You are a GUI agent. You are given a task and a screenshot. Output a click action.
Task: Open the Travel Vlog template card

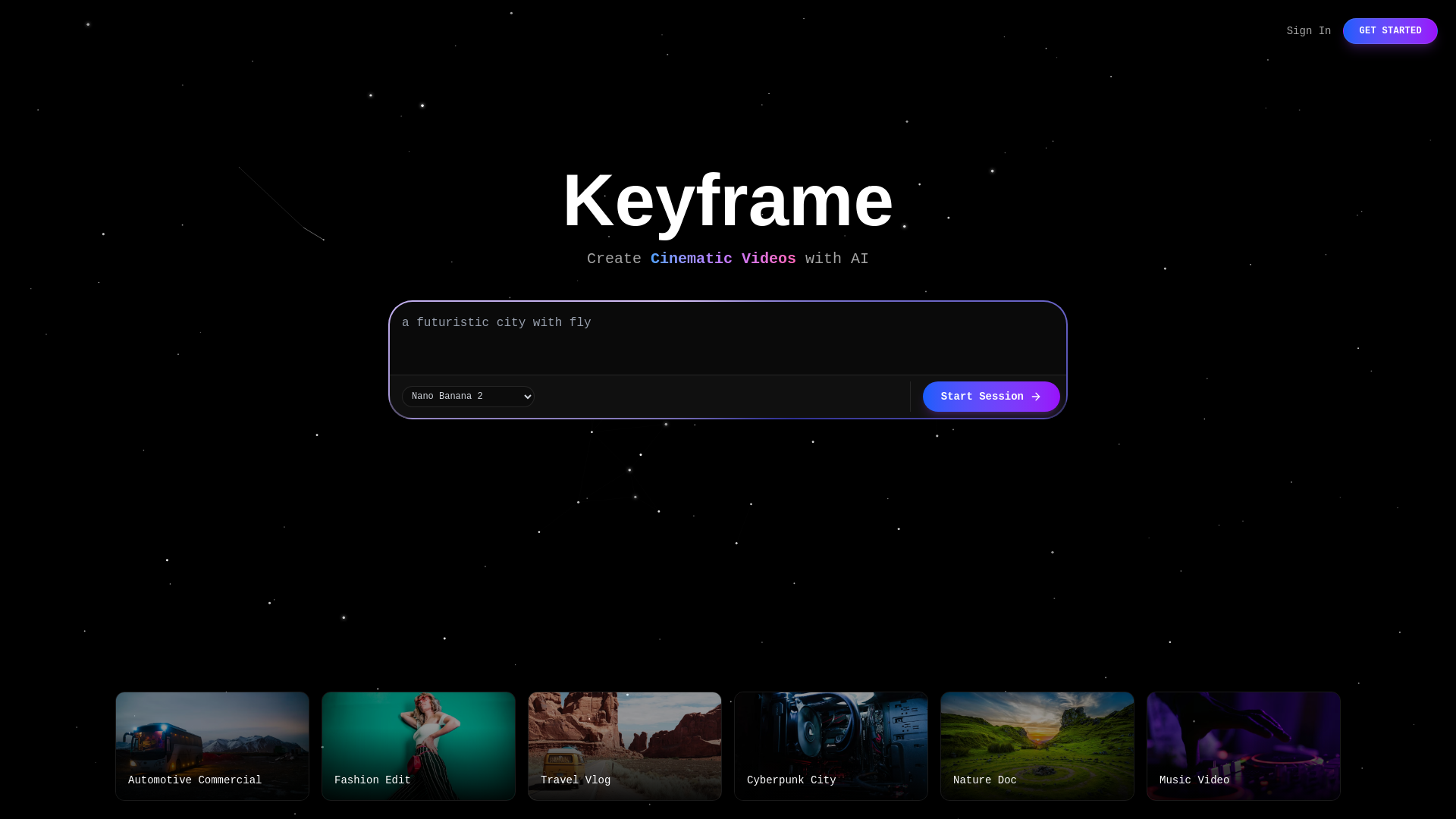click(x=625, y=746)
